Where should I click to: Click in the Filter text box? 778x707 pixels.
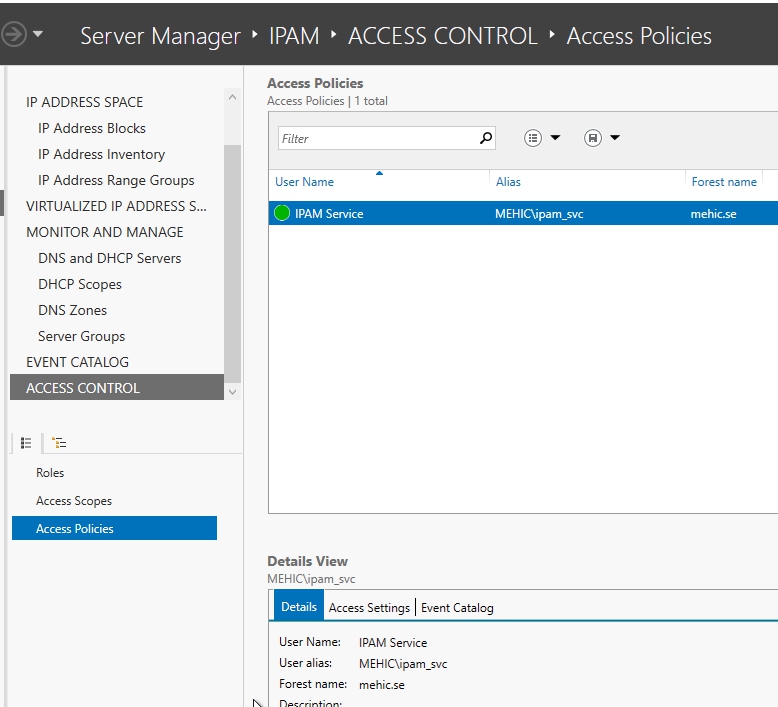(x=375, y=138)
